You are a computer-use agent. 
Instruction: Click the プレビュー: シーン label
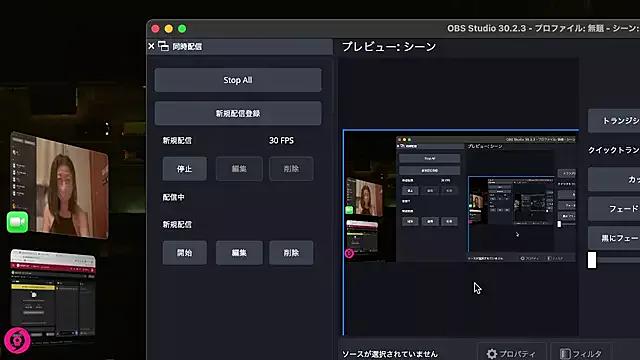pyautogui.click(x=389, y=47)
